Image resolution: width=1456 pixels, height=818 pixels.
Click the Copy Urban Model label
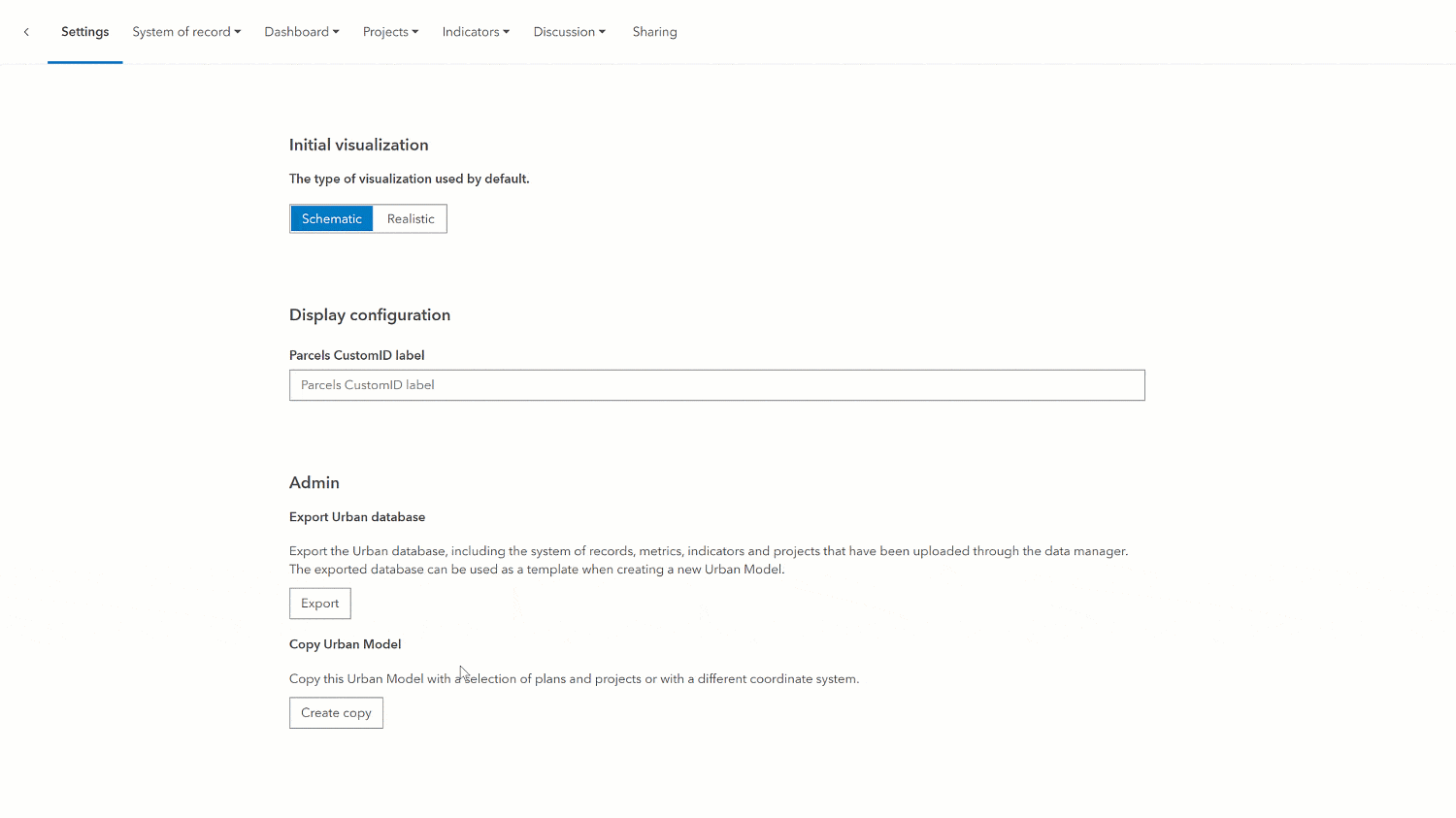[x=346, y=644]
